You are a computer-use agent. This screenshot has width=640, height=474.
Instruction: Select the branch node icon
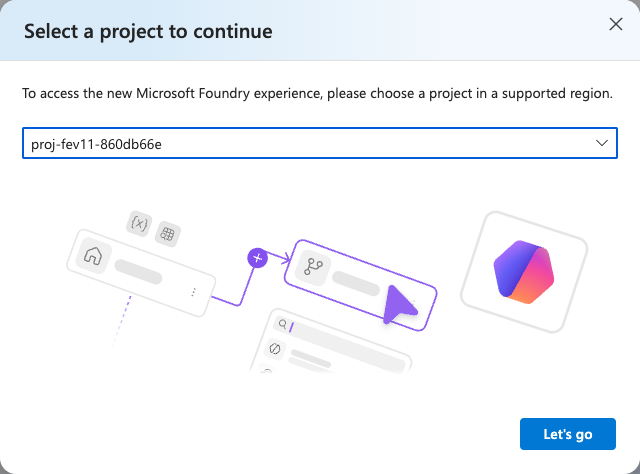coord(313,267)
